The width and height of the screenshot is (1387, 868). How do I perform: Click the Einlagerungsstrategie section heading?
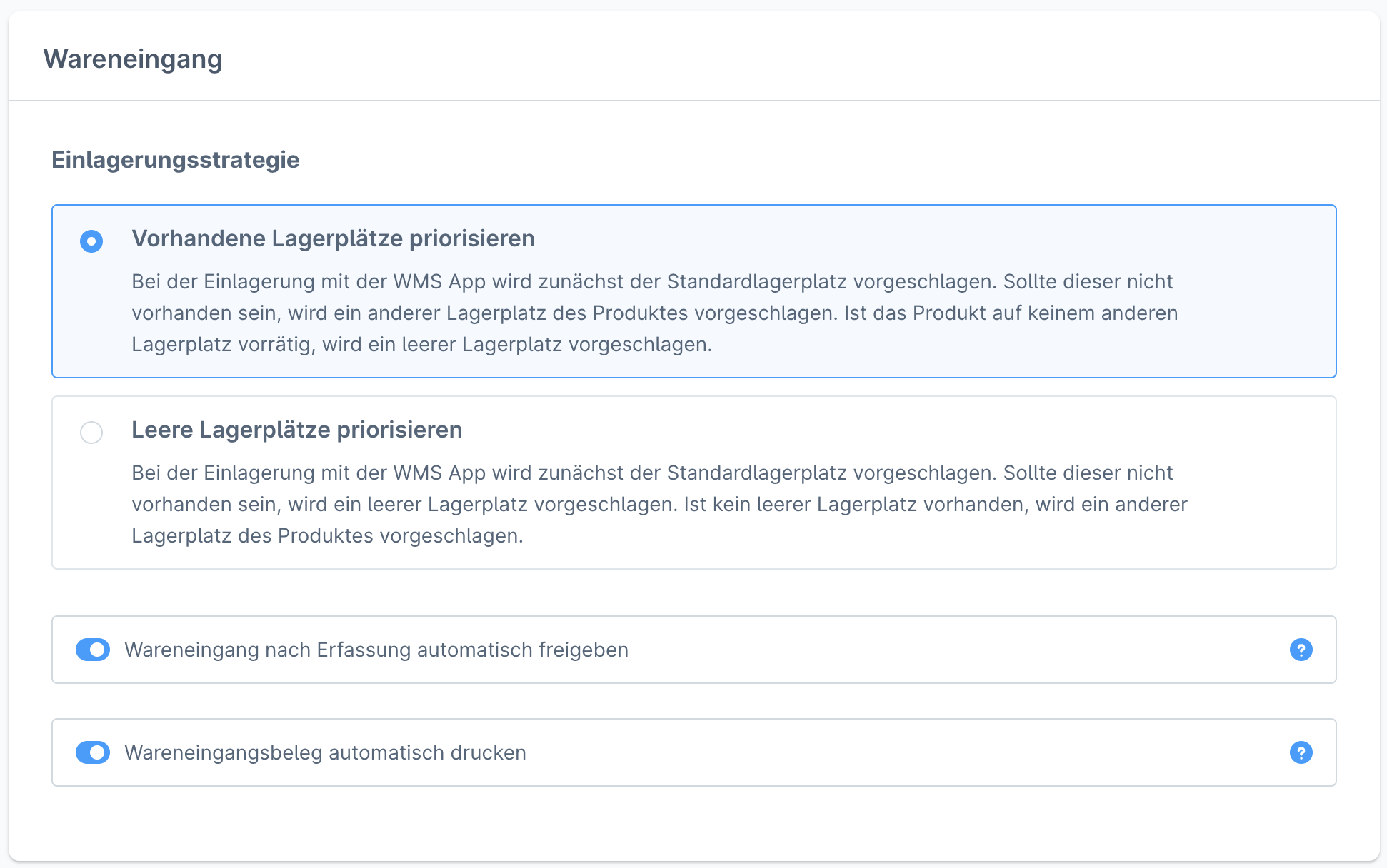(x=175, y=160)
